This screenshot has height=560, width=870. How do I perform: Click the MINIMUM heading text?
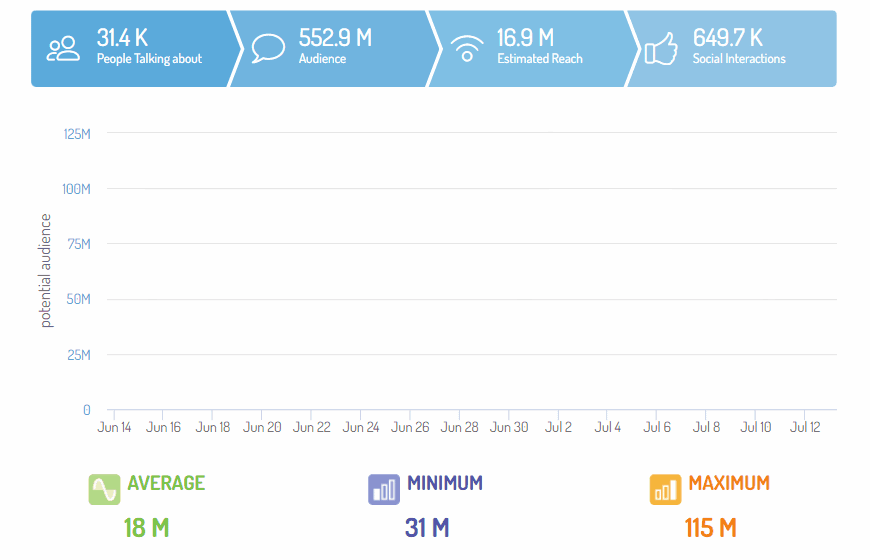tap(445, 484)
